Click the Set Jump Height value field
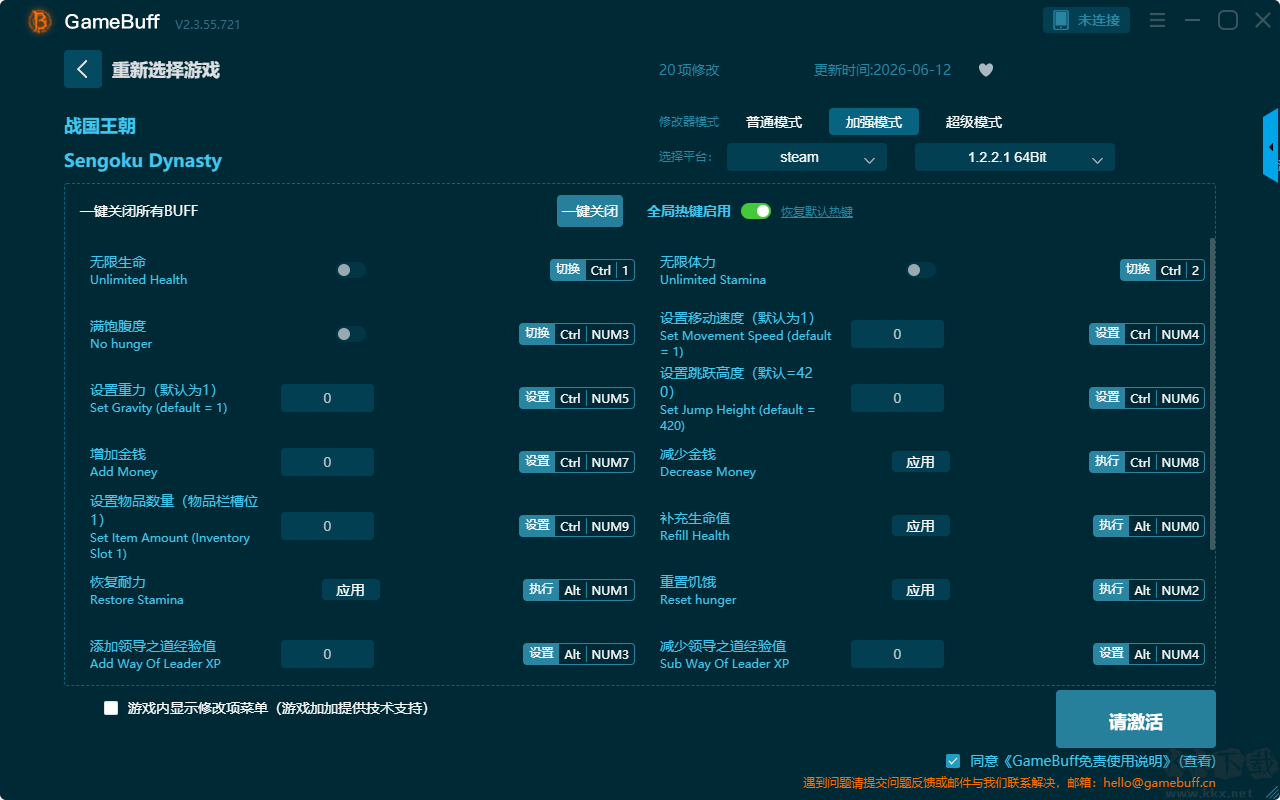Screen dimensions: 1280x800 (x=897, y=398)
